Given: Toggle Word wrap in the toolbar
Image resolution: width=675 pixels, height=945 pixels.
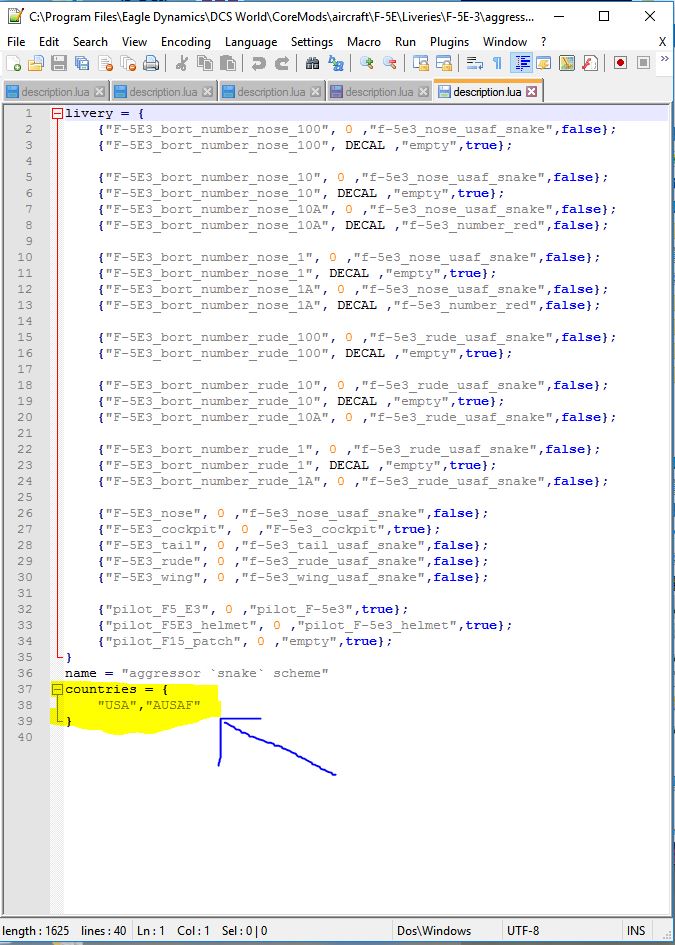Looking at the screenshot, I should click(475, 63).
